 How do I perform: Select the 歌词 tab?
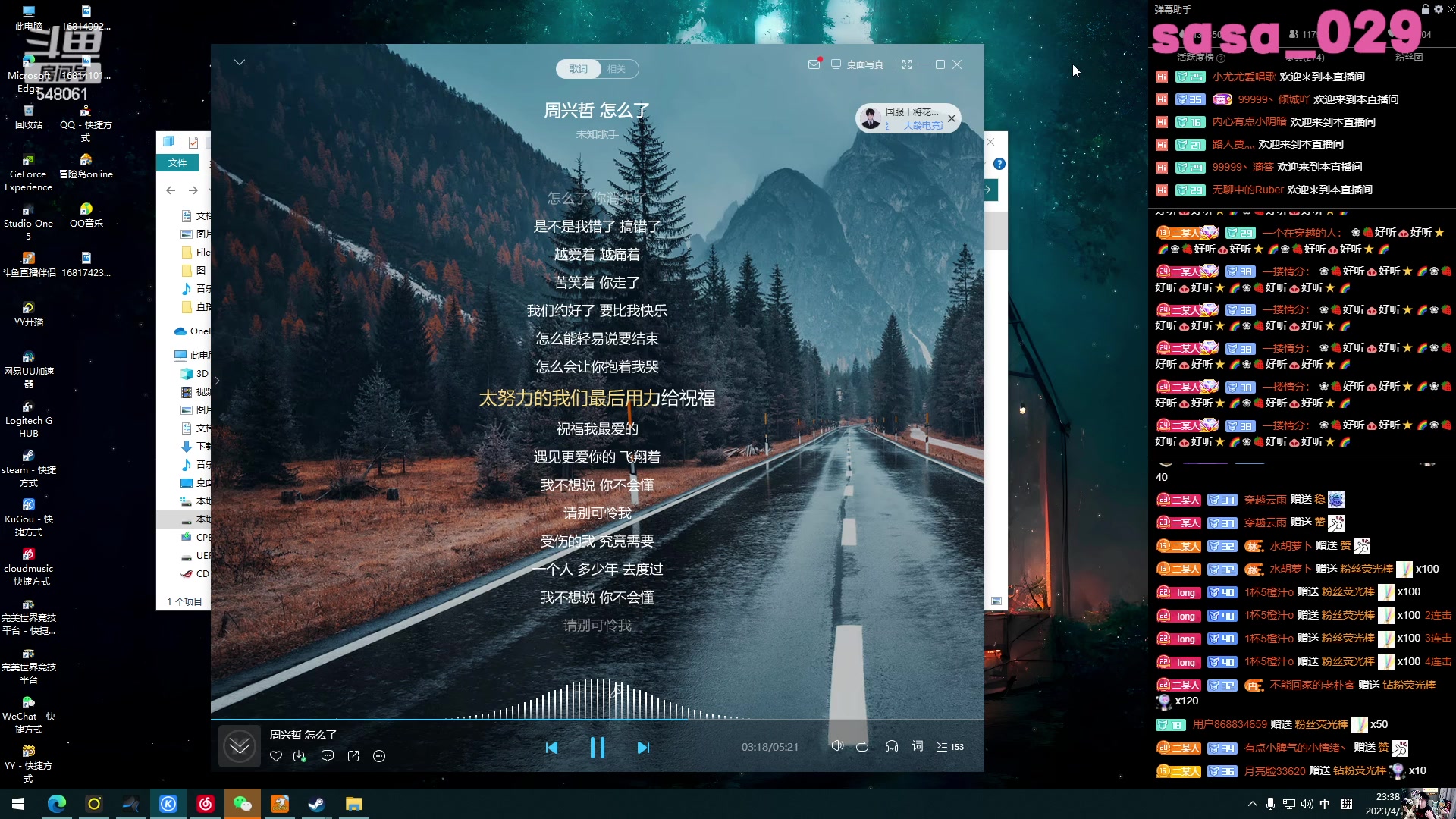579,69
